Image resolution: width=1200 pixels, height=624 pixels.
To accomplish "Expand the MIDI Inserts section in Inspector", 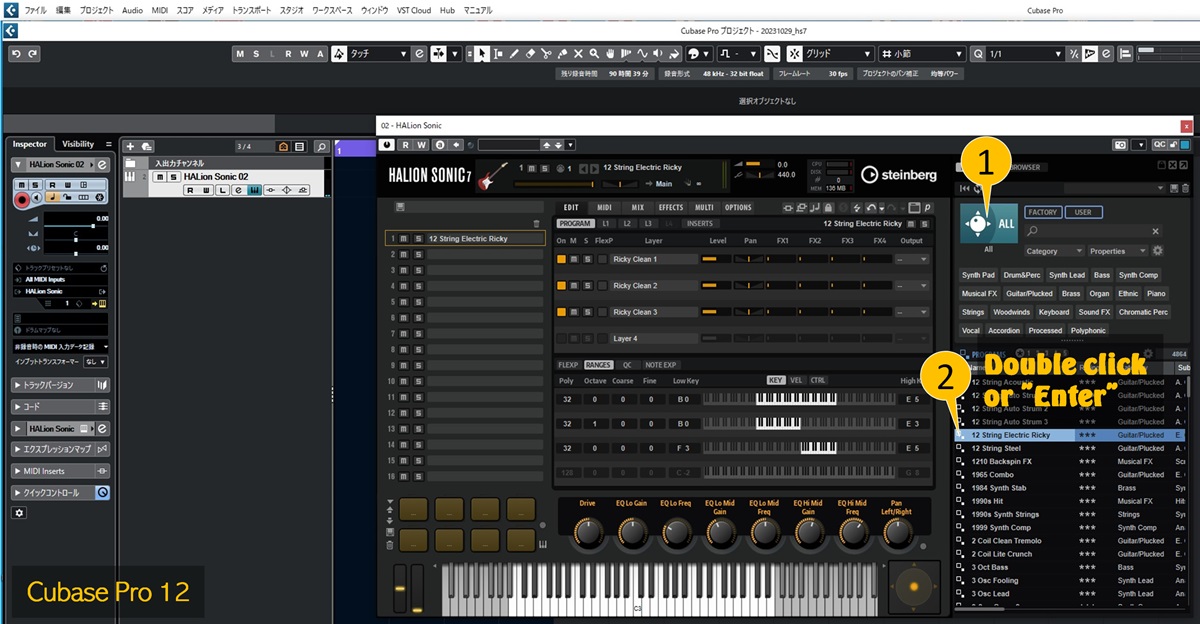I will pos(60,471).
